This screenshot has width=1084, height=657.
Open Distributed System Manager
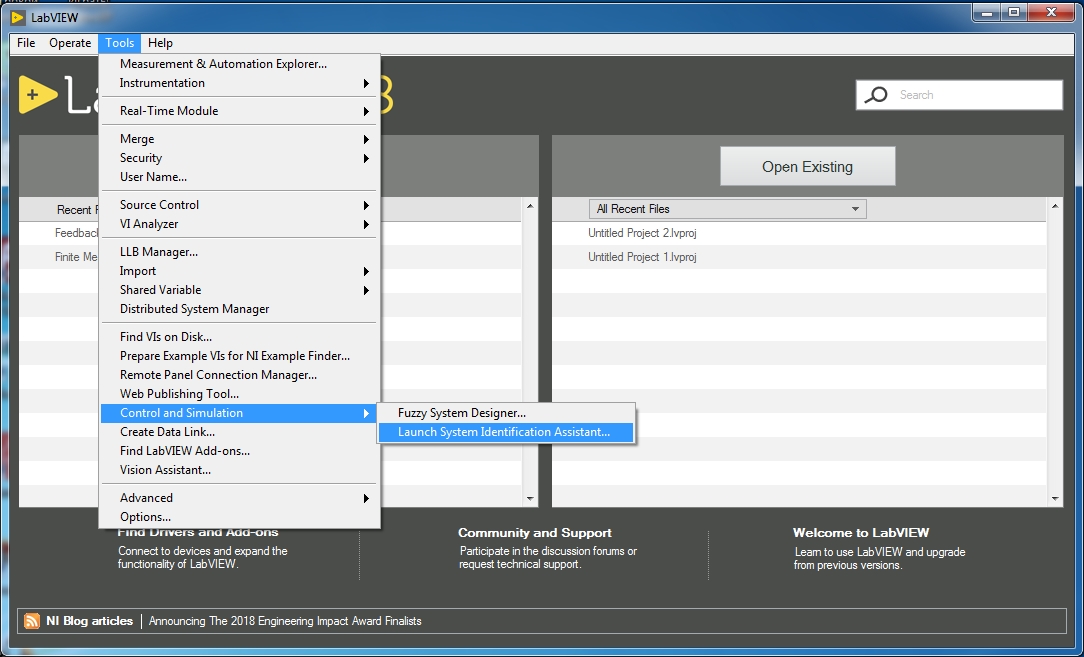(239, 309)
